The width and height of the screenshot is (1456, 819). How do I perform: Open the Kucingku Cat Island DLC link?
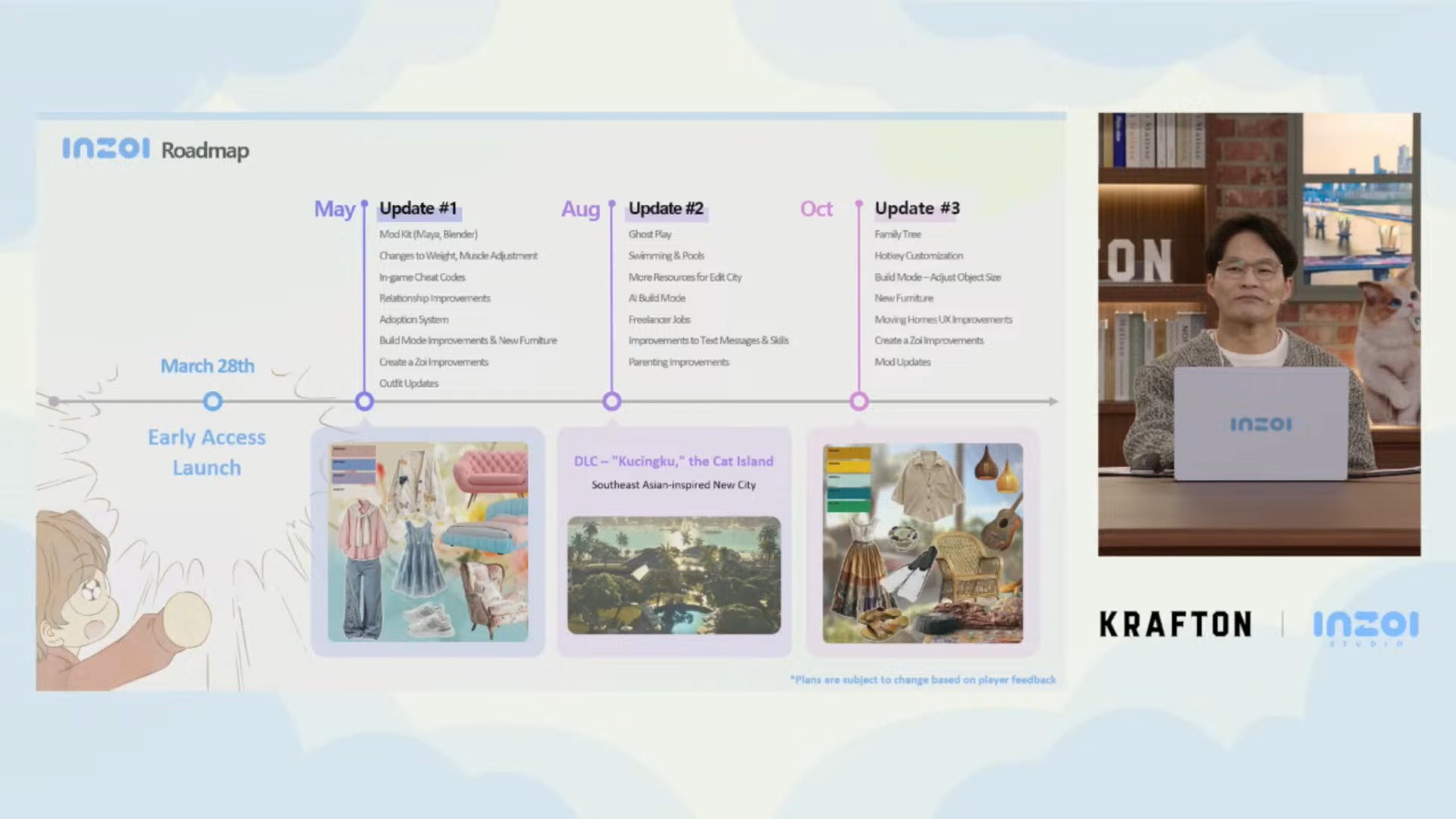coord(673,461)
